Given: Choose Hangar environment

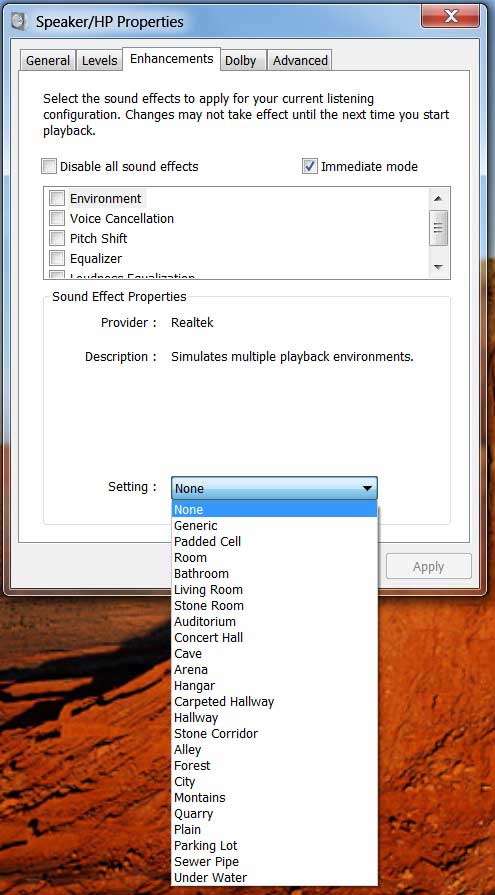Looking at the screenshot, I should 275,686.
